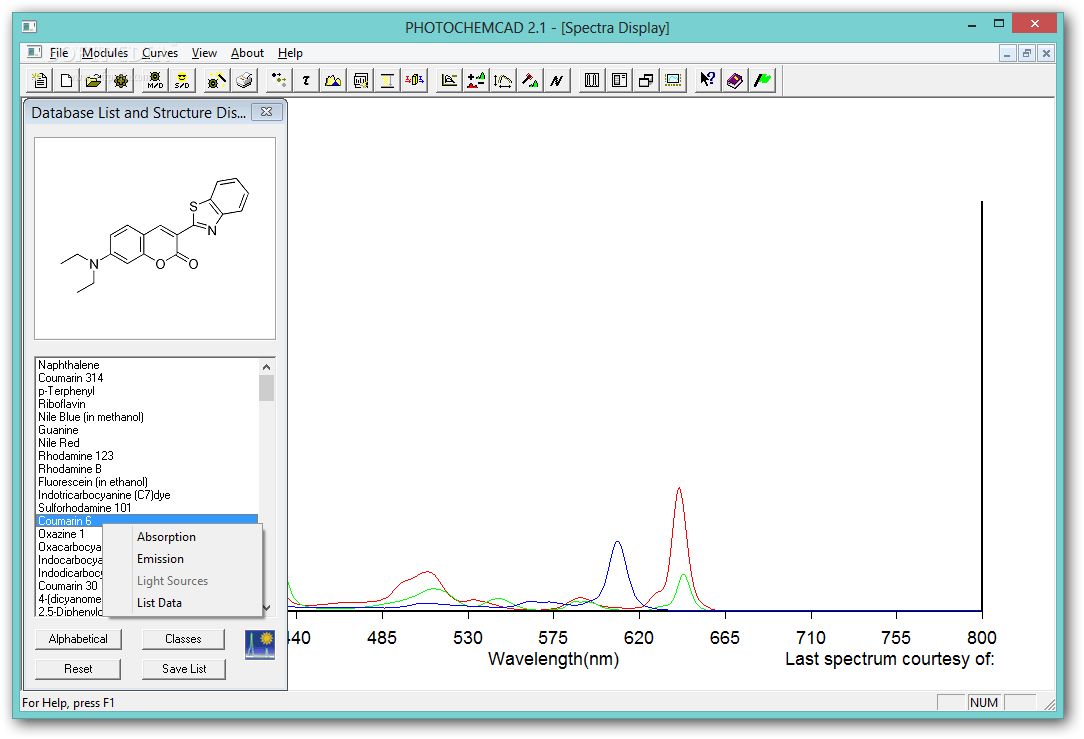Open the View menu
Screen dimensions: 1084x739
[204, 53]
